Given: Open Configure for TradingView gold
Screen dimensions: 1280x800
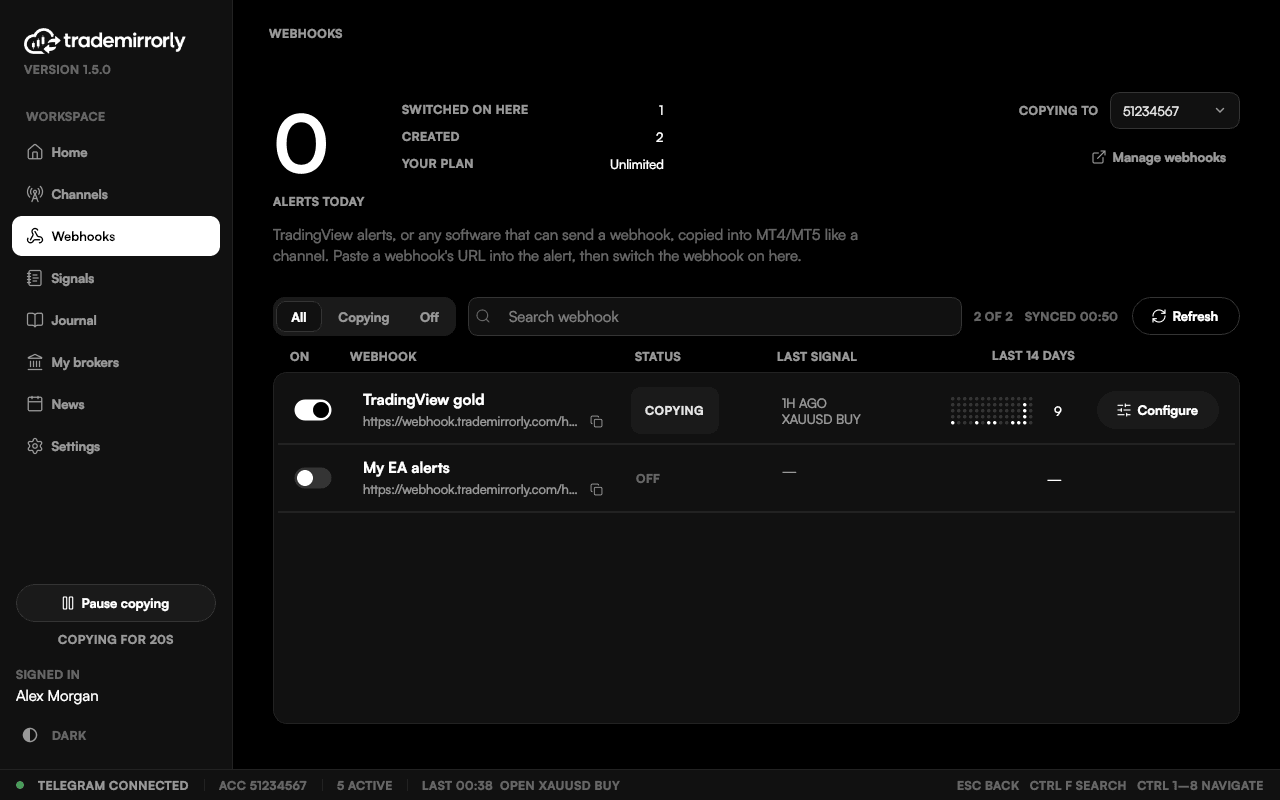Looking at the screenshot, I should tap(1157, 410).
